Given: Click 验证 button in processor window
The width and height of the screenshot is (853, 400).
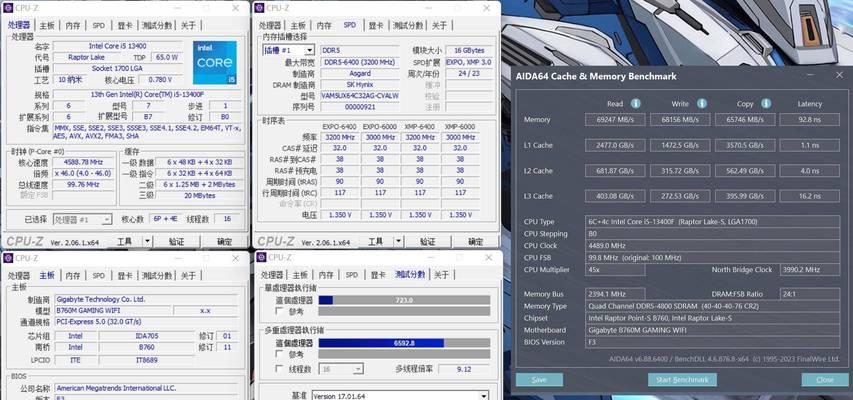Looking at the screenshot, I should (177, 241).
